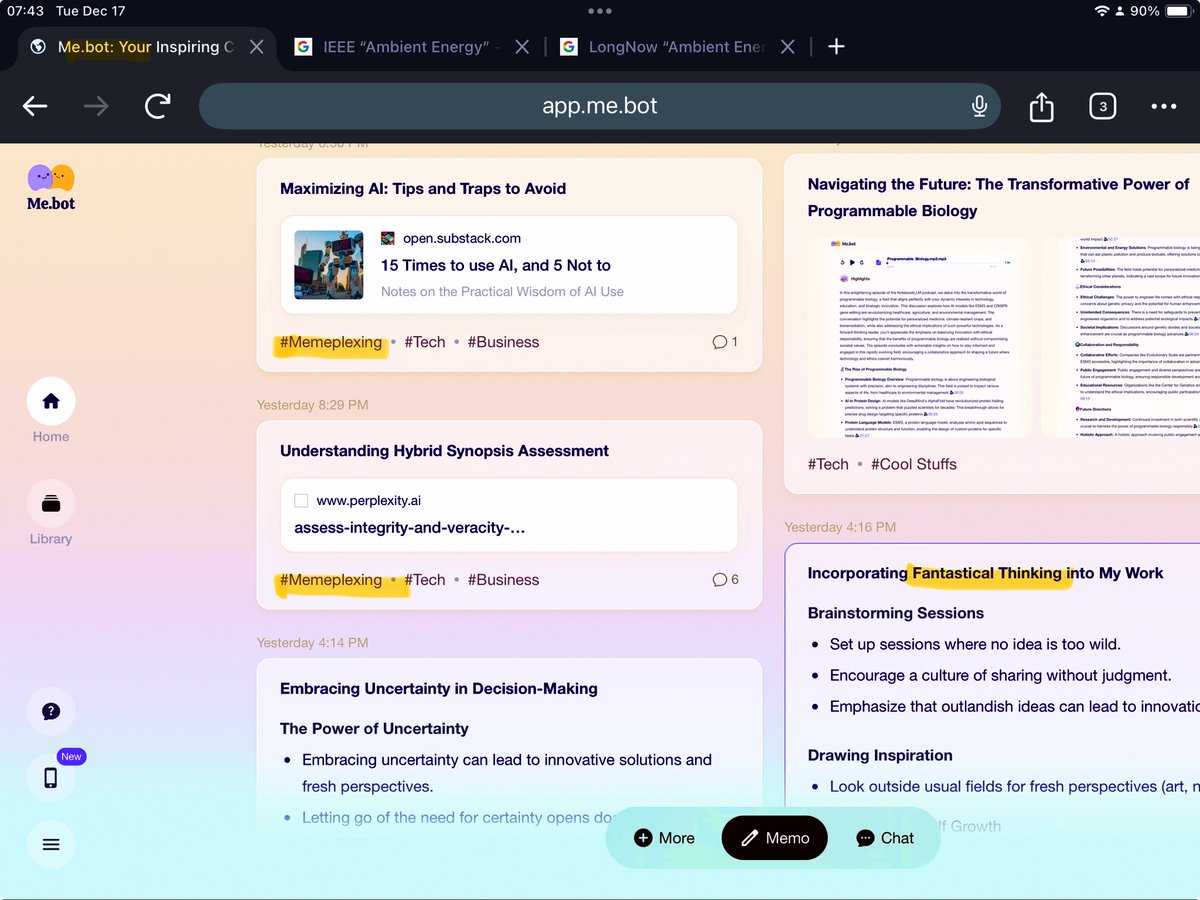Screen dimensions: 1200x900
Task: Open Maximizing AI: Tips and Traps title
Action: click(423, 188)
